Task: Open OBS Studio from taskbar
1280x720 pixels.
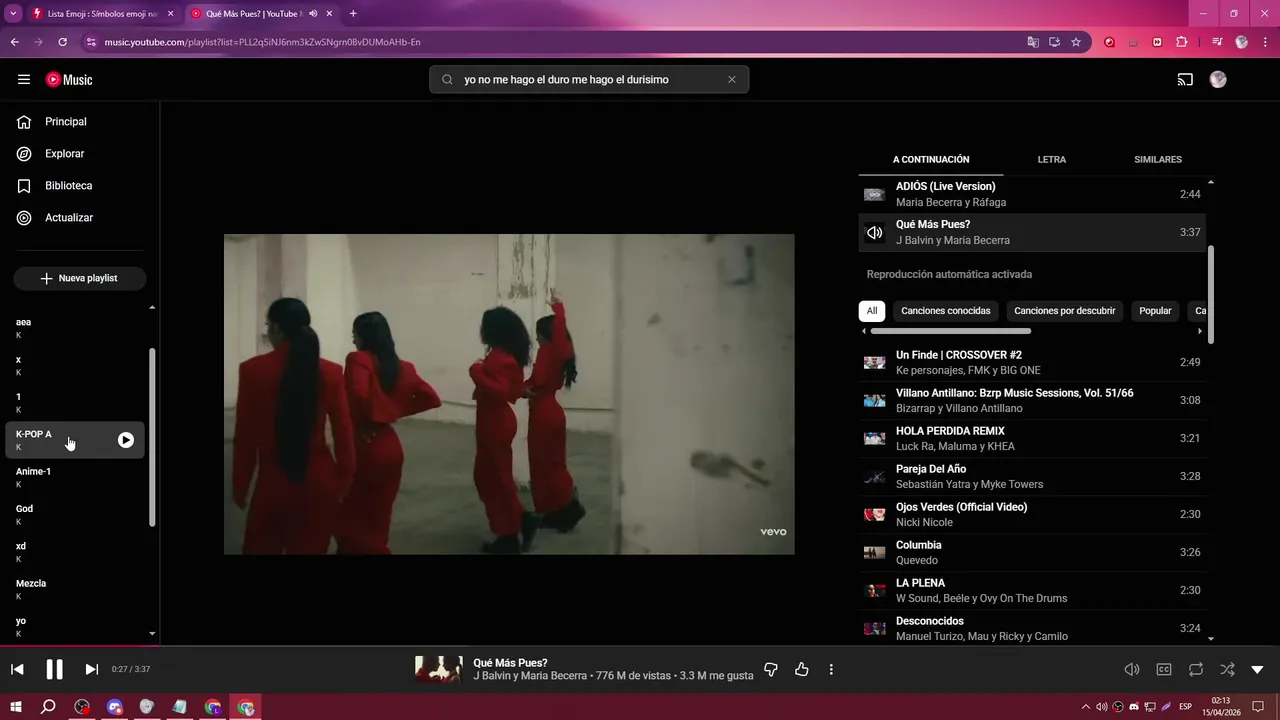Action: [82, 707]
